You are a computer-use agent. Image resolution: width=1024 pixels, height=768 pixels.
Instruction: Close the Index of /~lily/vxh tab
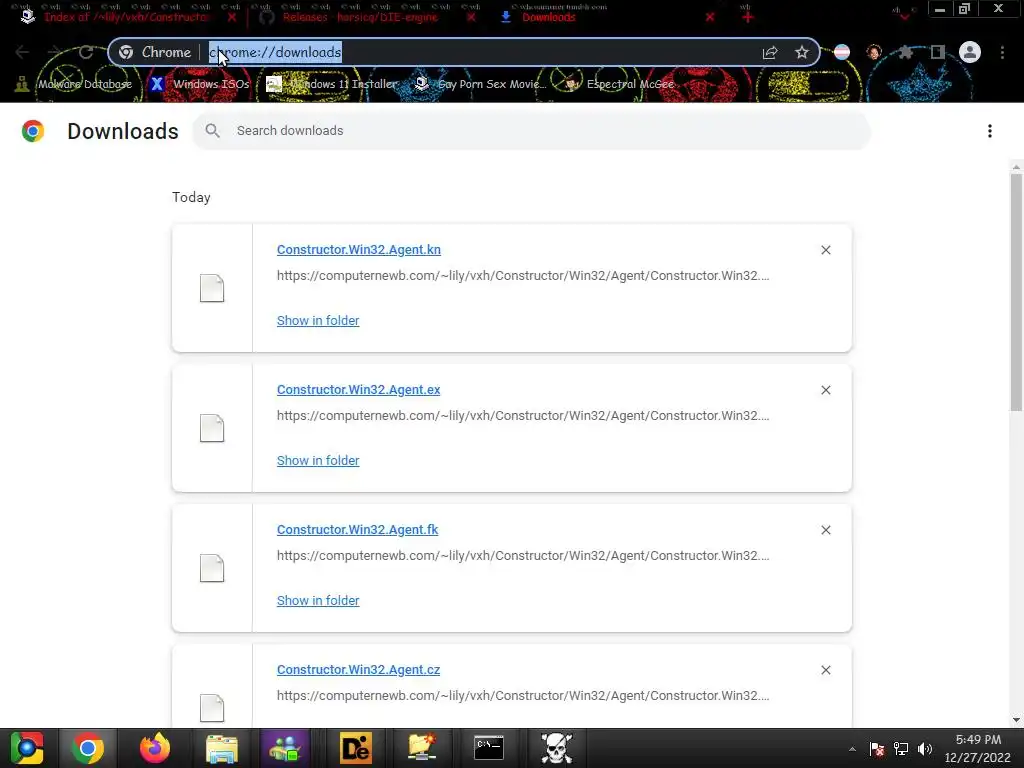(x=232, y=17)
